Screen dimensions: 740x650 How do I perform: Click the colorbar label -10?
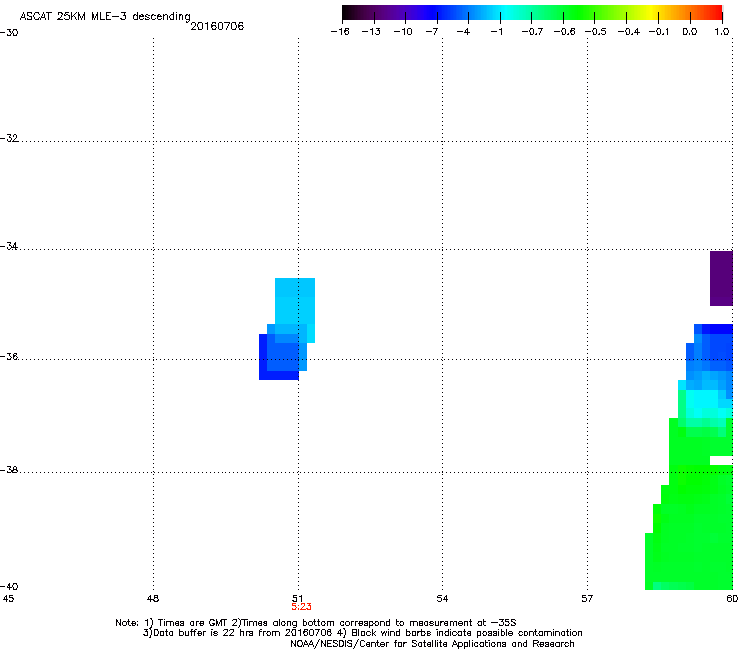coord(403,32)
